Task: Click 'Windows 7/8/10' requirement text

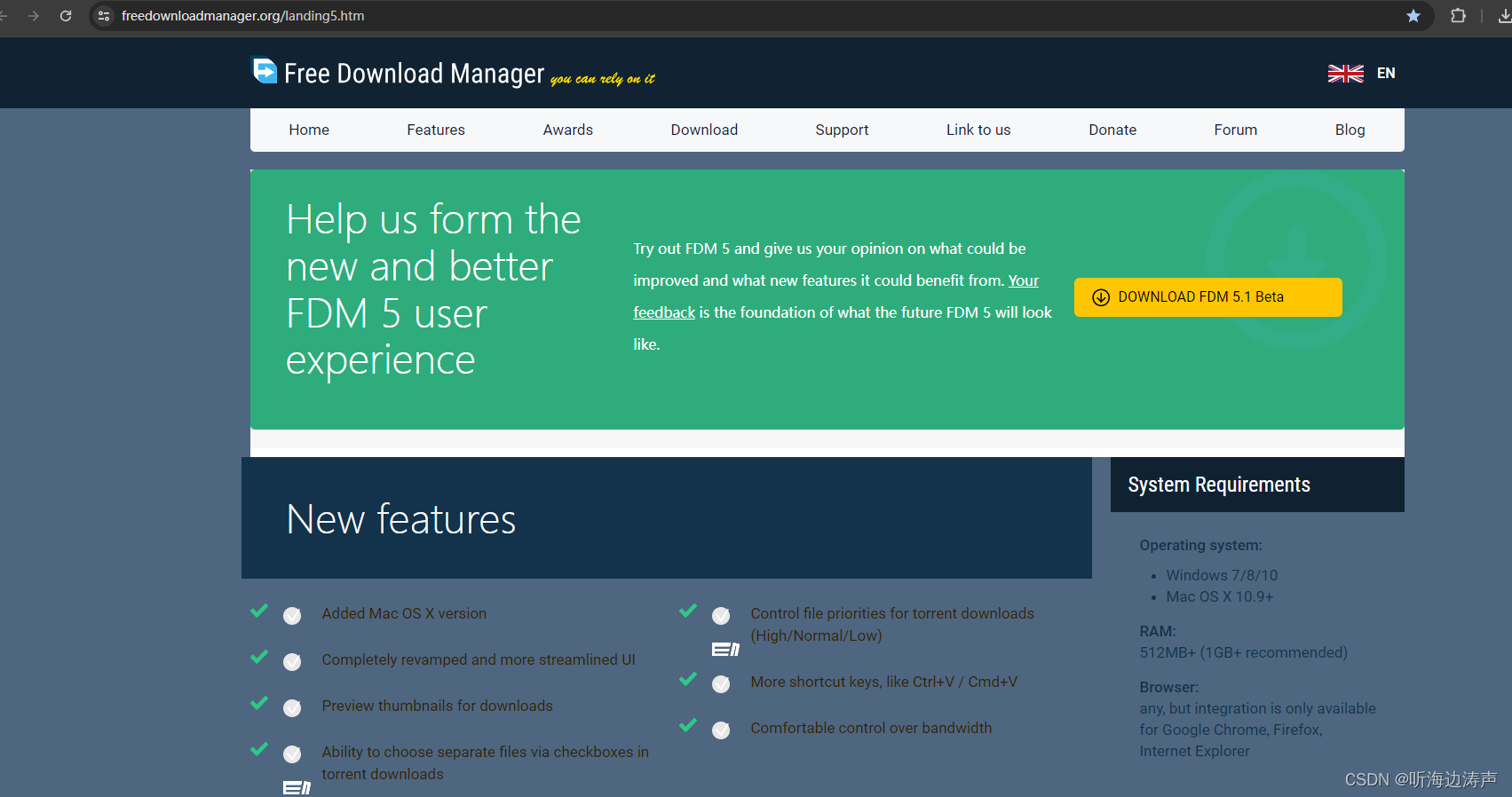Action: pos(1222,575)
